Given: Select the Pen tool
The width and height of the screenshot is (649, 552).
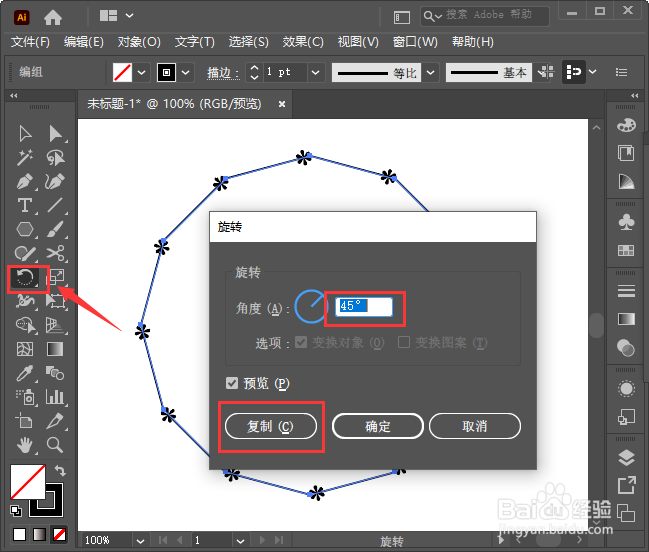Looking at the screenshot, I should [25, 182].
